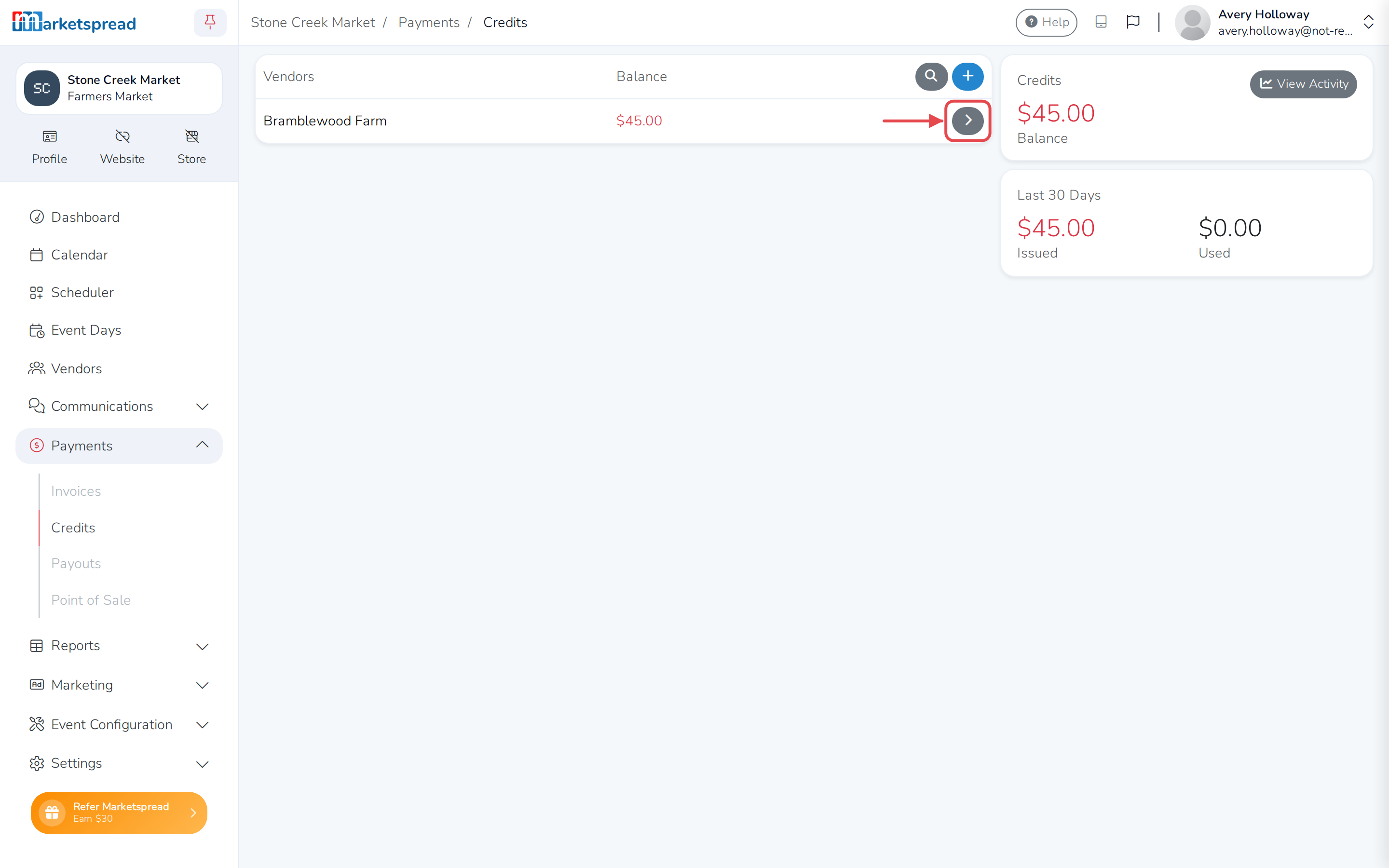Click the Bramblewood Farm vendor name

point(325,121)
